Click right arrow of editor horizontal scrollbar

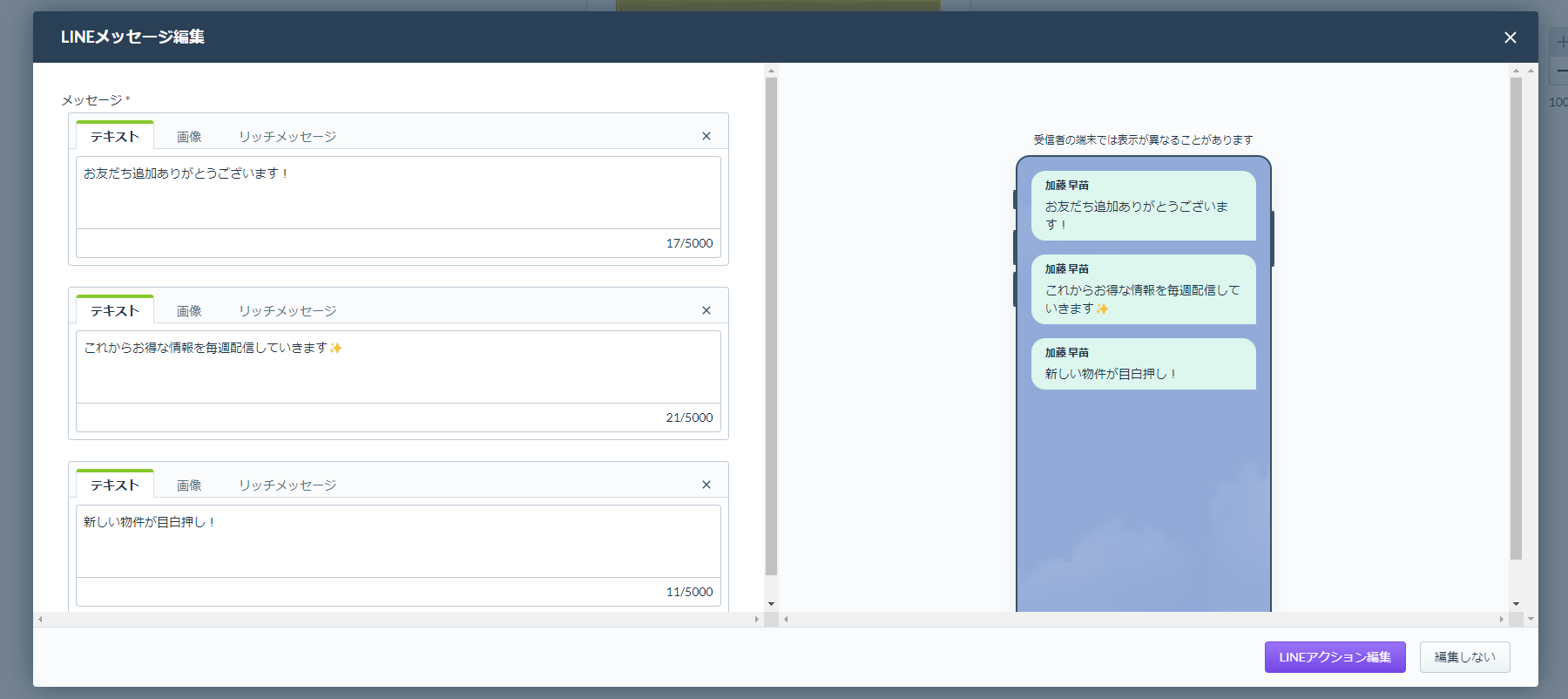click(x=756, y=620)
